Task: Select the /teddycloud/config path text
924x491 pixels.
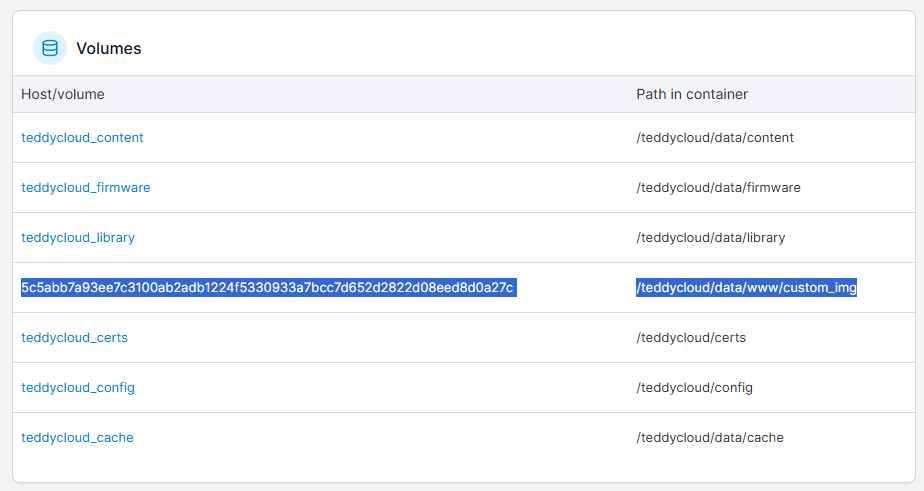Action: pos(695,388)
